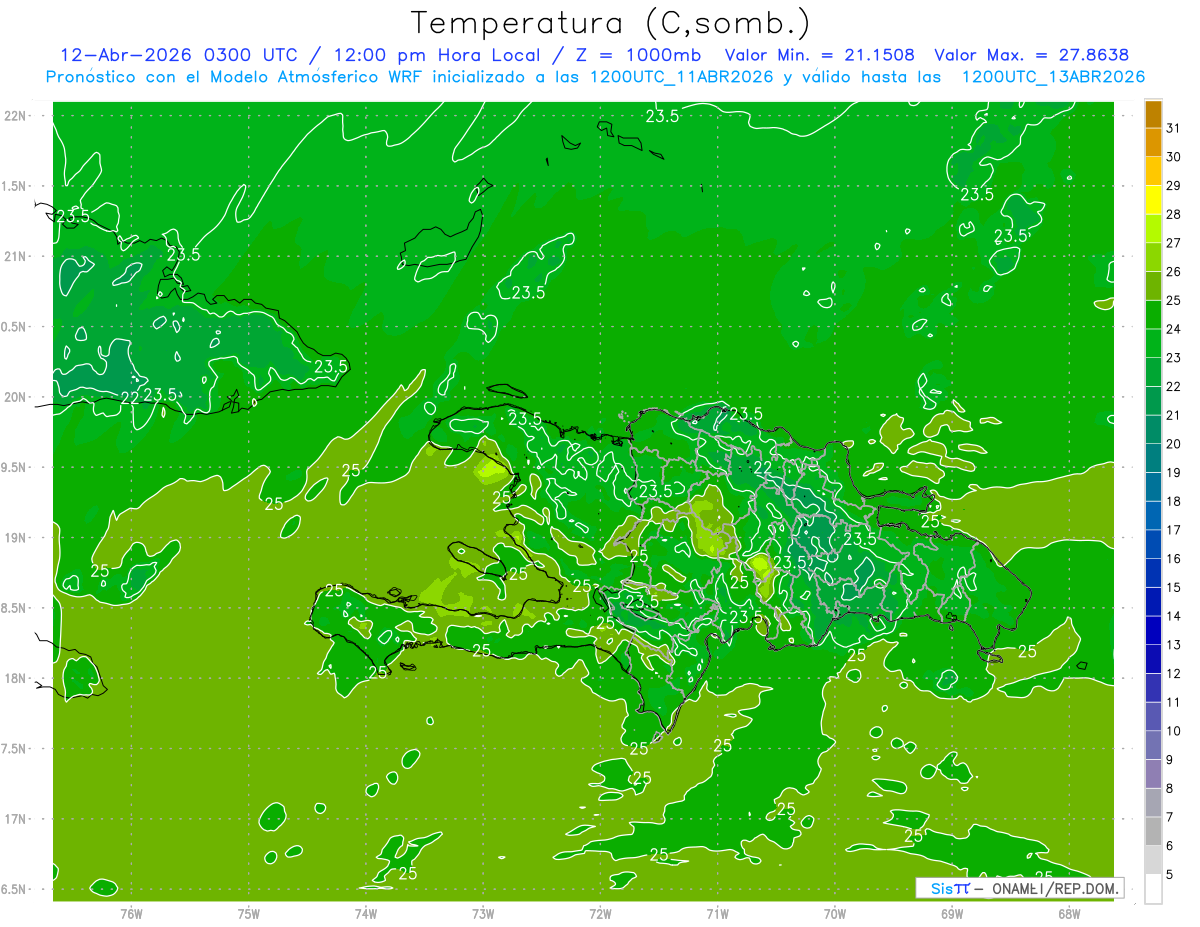Image resolution: width=1200 pixels, height=927 pixels.
Task: Click the 76W longitude axis label
Action: coord(131,914)
